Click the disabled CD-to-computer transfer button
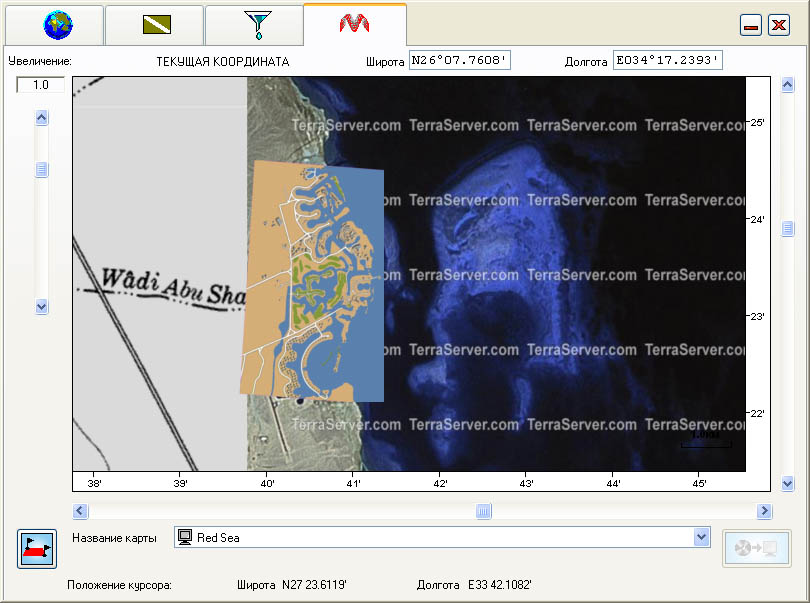The width and height of the screenshot is (810, 603). click(756, 548)
